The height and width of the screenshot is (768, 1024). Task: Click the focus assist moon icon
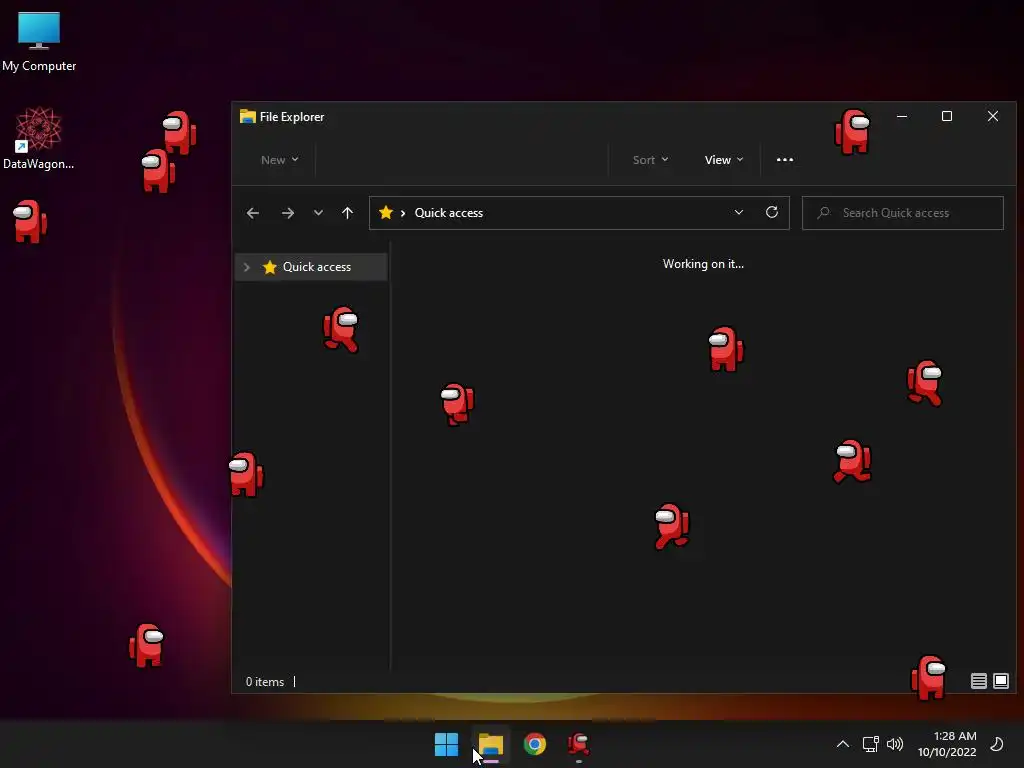click(997, 744)
